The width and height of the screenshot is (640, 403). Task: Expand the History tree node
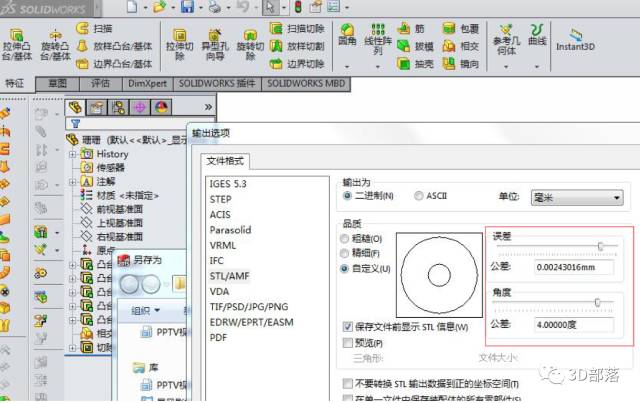tap(72, 154)
